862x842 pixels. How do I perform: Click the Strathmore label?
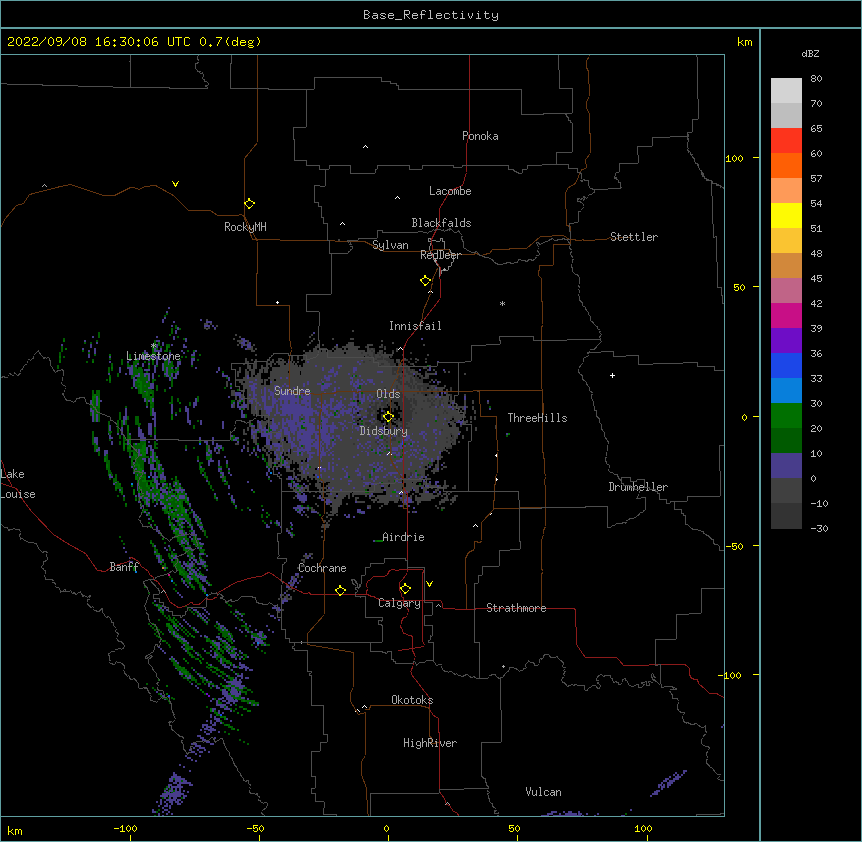pyautogui.click(x=516, y=608)
